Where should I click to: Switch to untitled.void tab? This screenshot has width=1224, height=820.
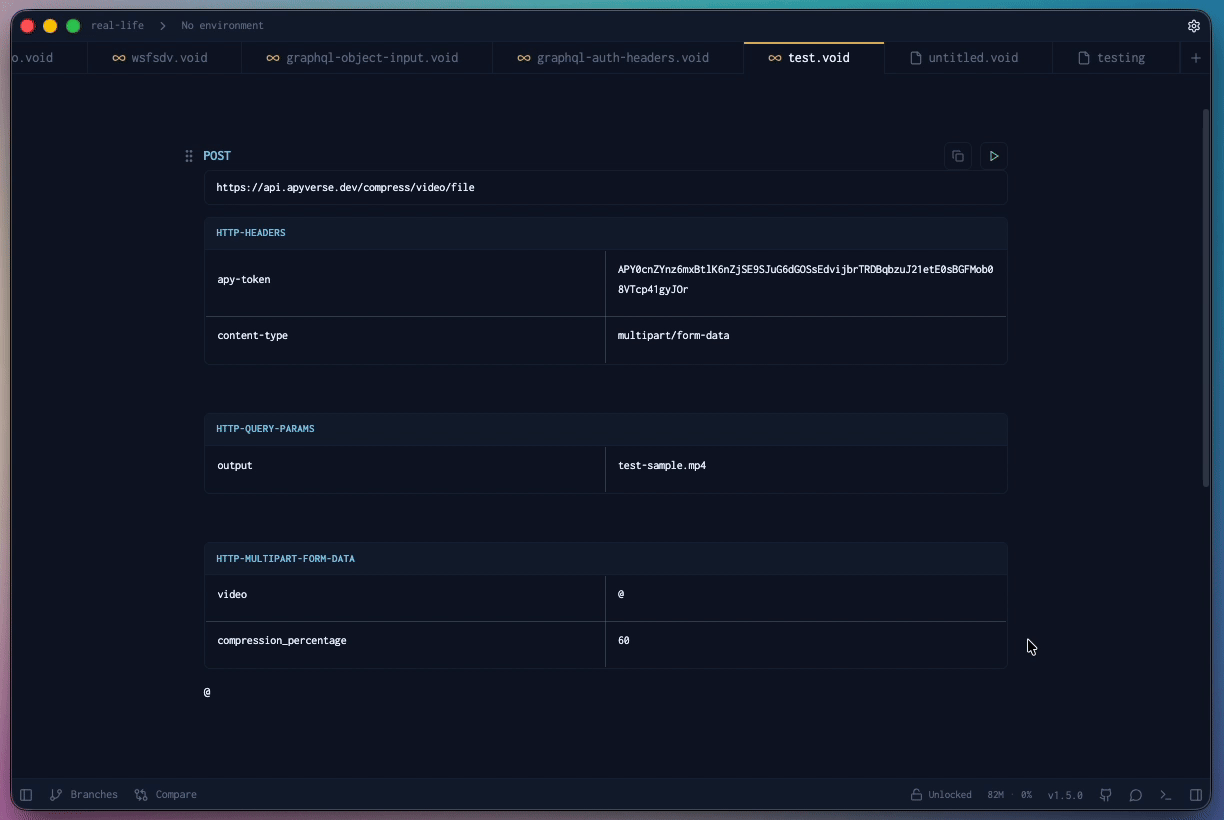[964, 58]
